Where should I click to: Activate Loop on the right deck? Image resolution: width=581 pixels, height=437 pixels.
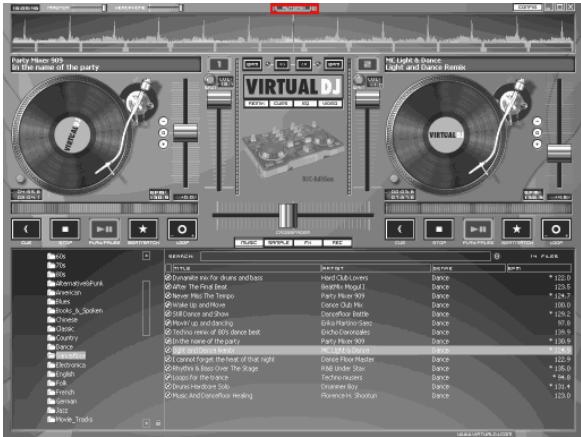pos(556,229)
